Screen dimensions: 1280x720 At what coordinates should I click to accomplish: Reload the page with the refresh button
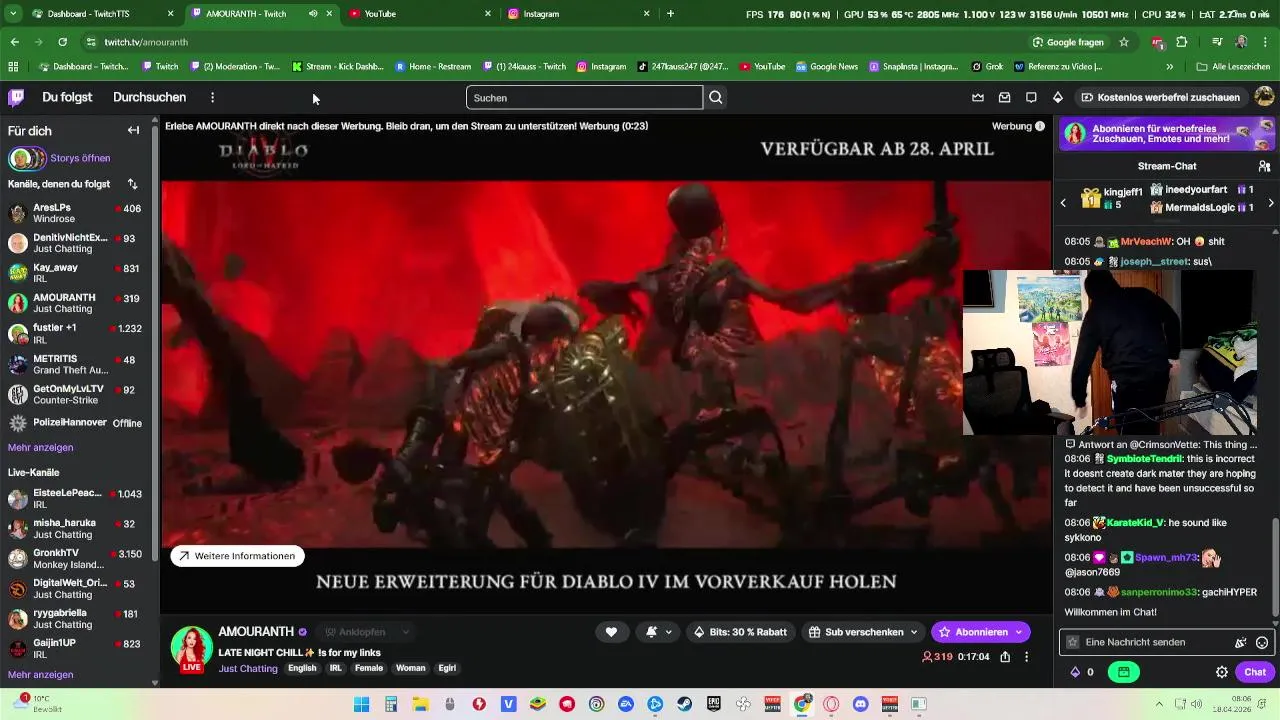[x=62, y=42]
